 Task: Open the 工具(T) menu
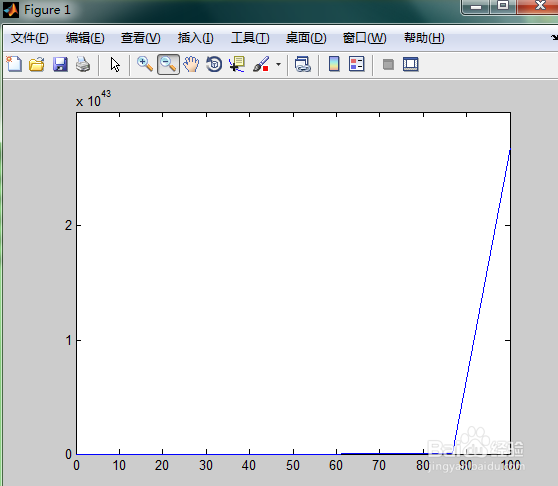coord(250,38)
